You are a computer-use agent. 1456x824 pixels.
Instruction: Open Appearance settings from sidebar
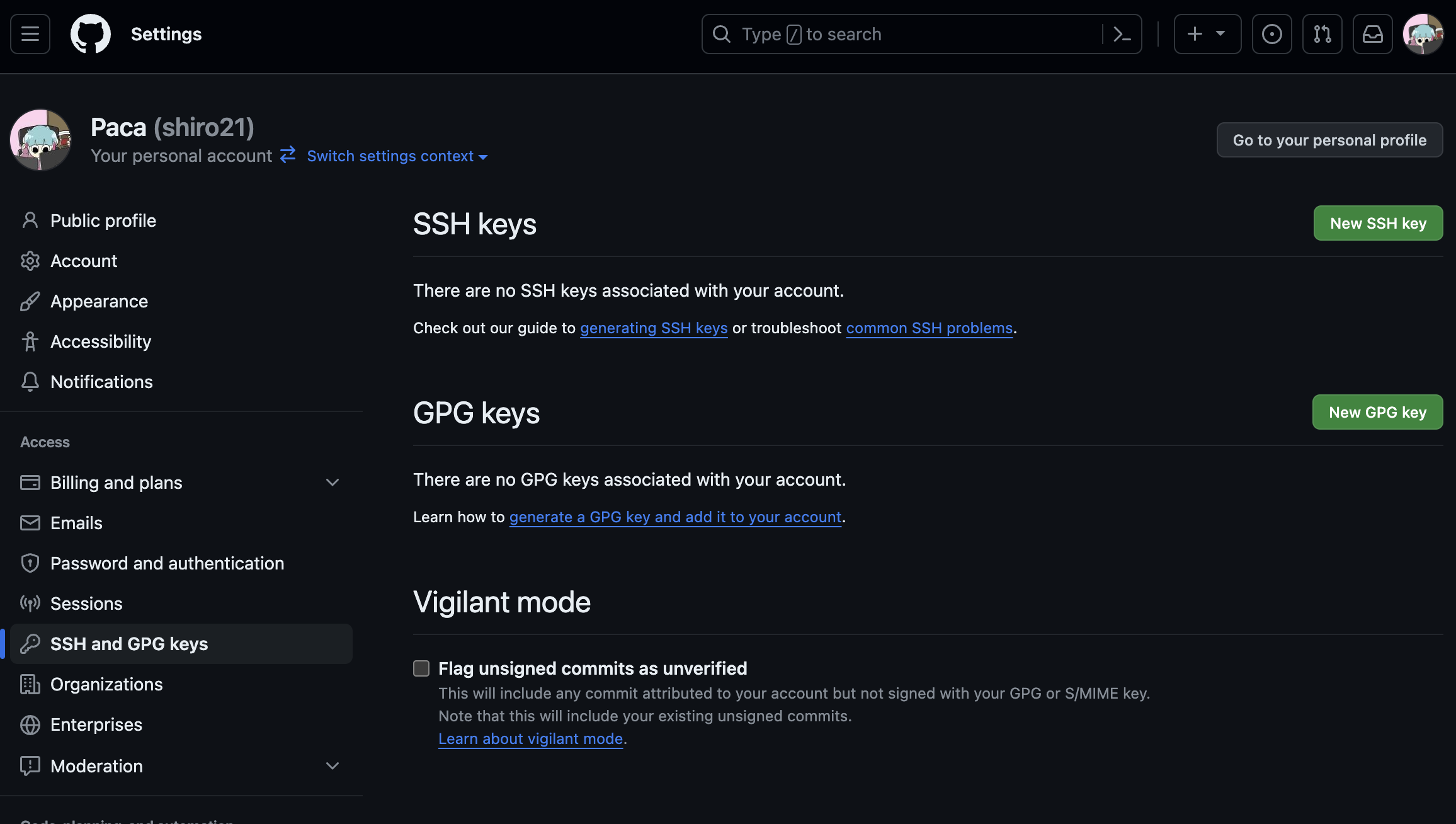[99, 301]
